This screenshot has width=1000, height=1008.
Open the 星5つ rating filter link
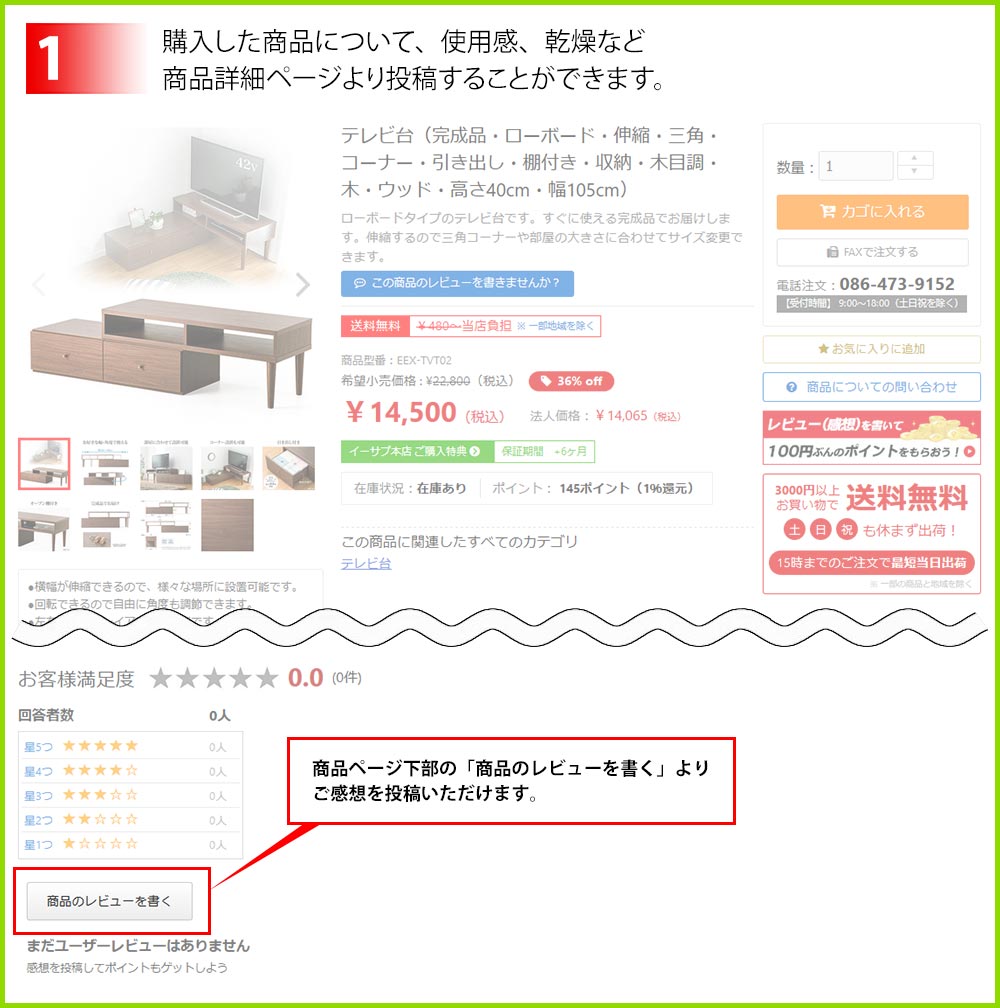coord(39,747)
